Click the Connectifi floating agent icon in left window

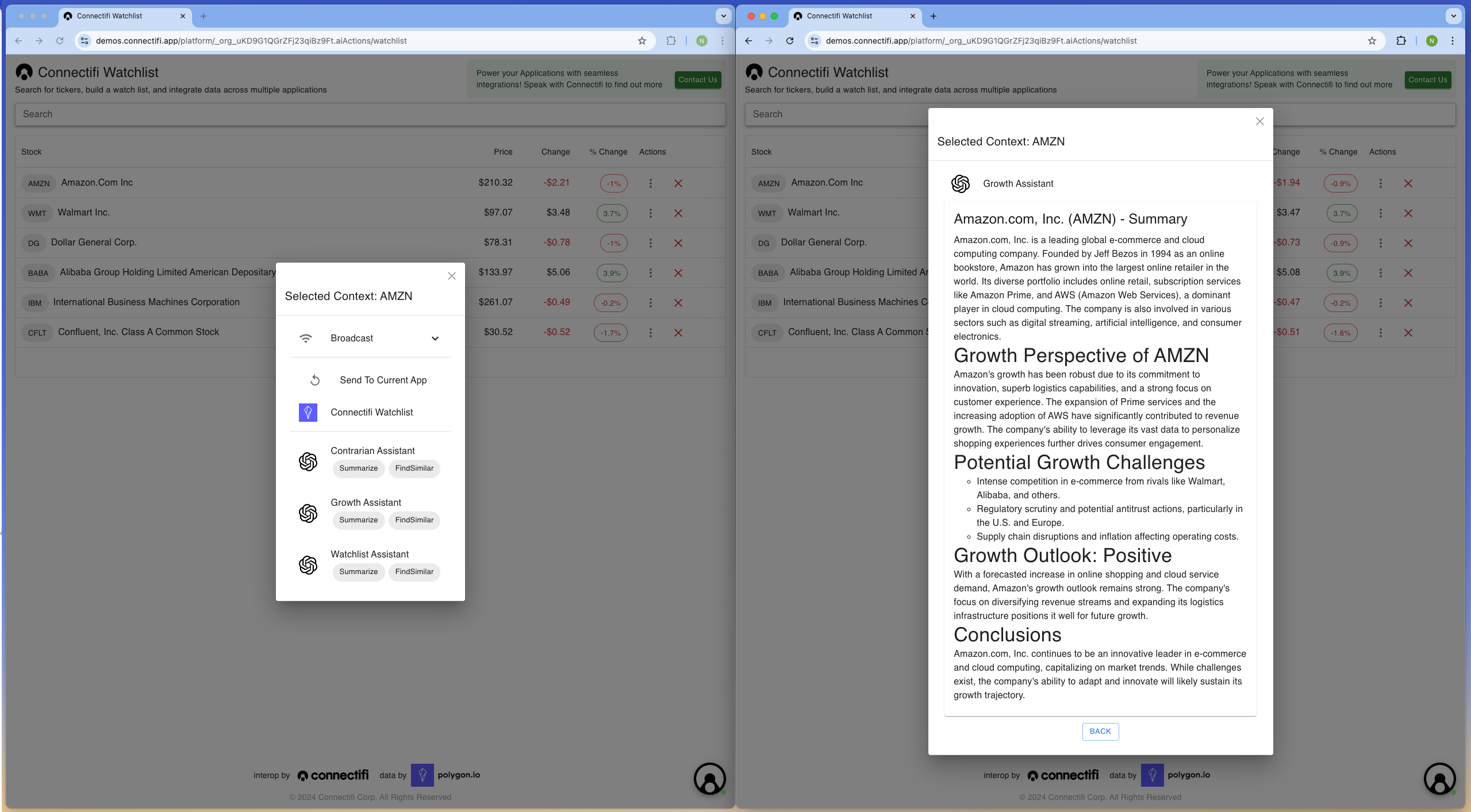pos(709,779)
